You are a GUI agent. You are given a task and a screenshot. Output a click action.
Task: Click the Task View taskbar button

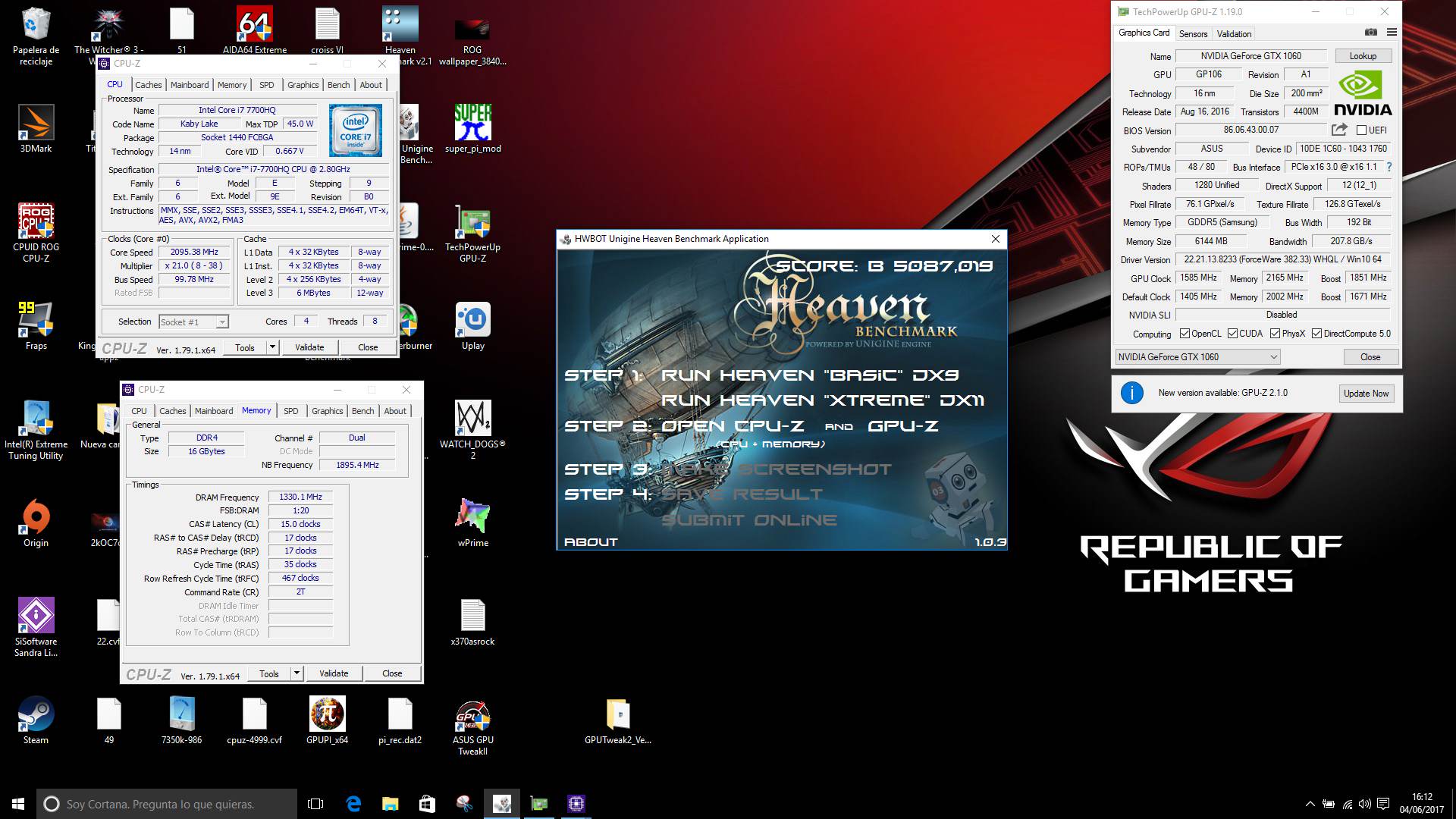pyautogui.click(x=315, y=804)
